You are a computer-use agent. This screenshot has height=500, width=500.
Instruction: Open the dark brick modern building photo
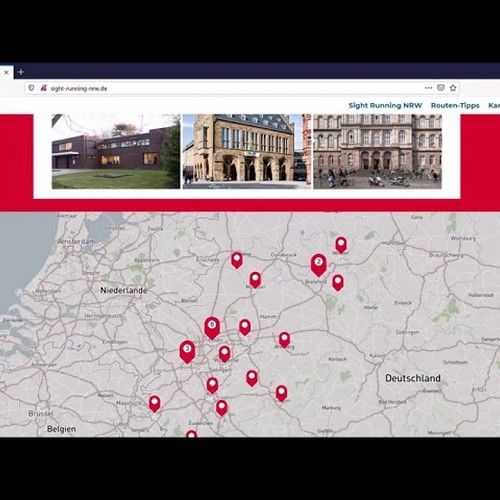(x=116, y=151)
